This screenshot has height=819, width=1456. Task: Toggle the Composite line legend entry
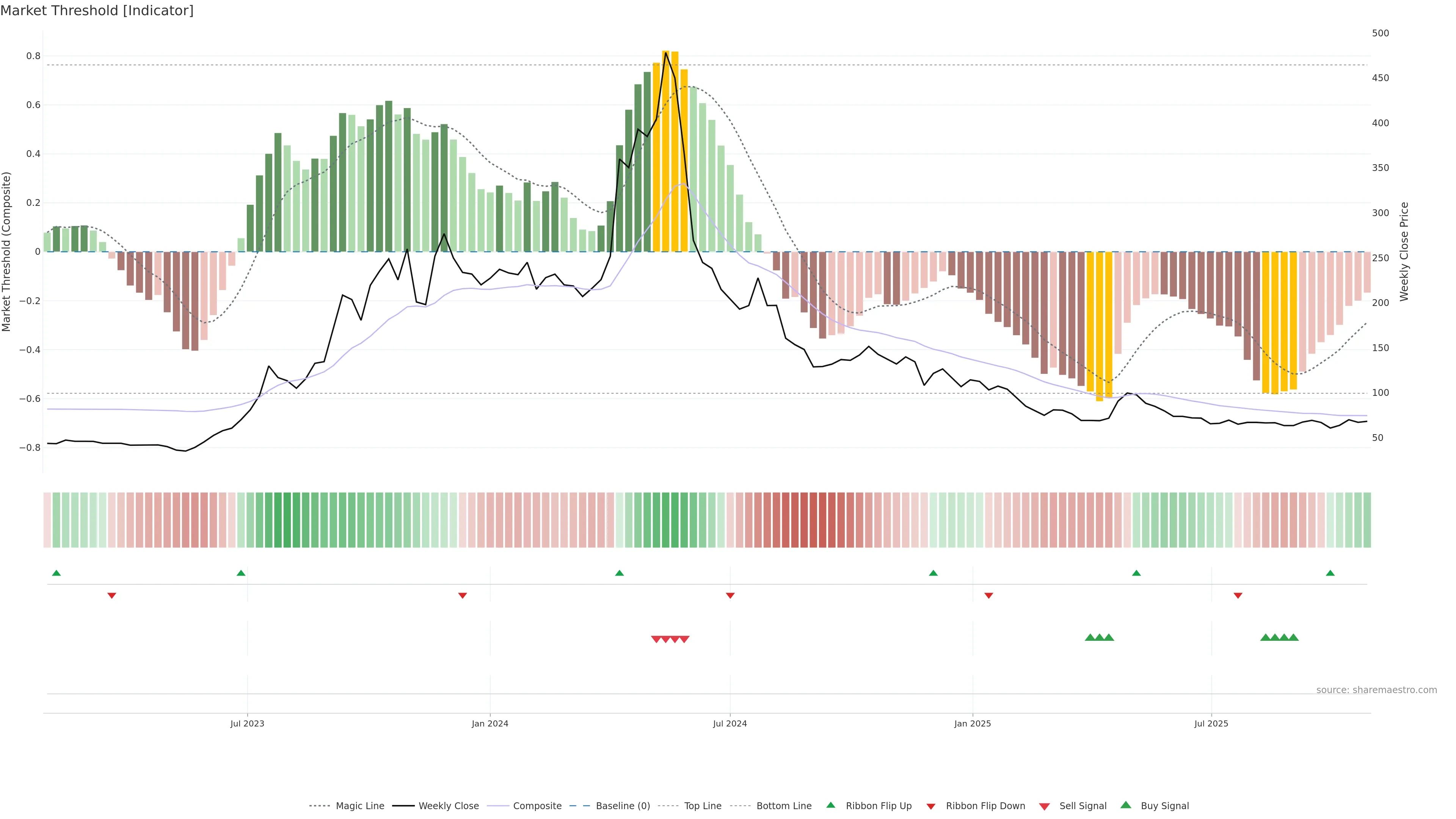click(x=537, y=806)
